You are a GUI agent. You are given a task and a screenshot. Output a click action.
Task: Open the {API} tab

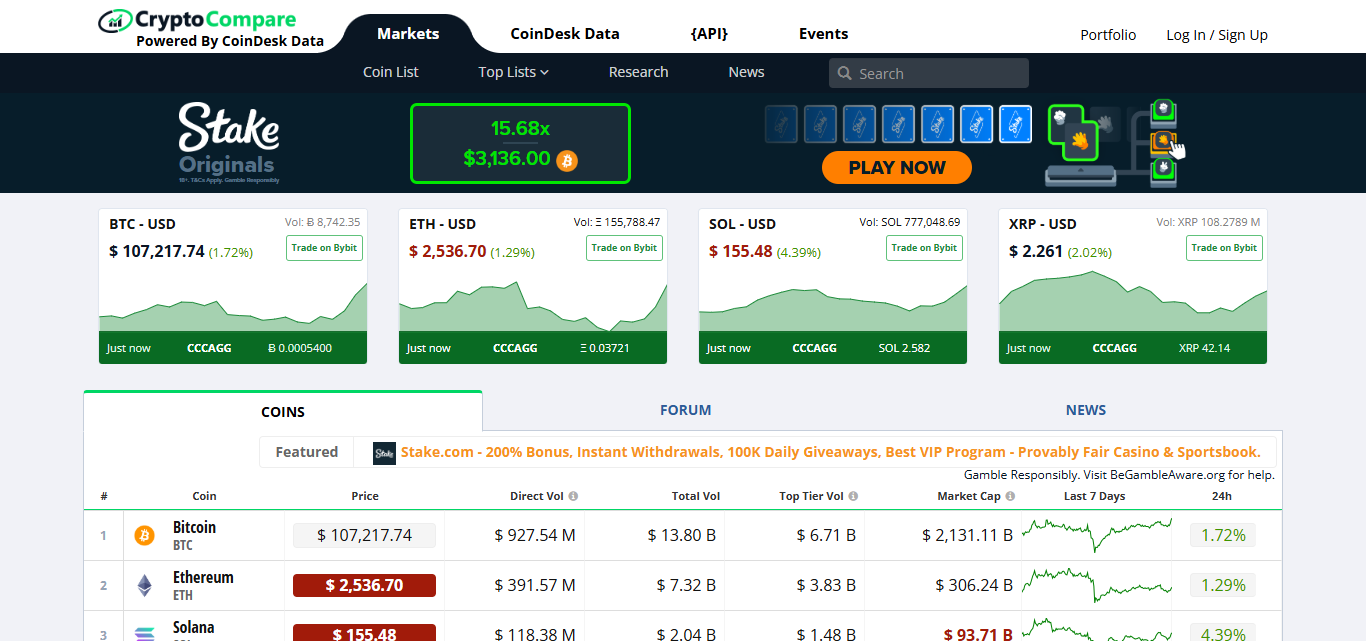pos(709,34)
